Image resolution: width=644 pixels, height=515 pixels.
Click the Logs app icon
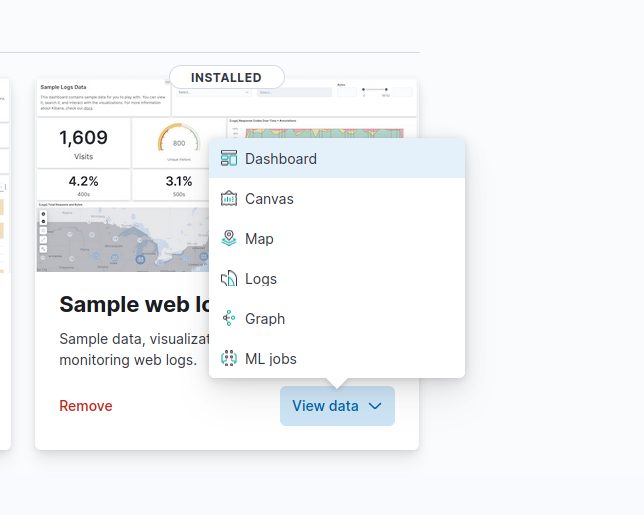click(229, 278)
